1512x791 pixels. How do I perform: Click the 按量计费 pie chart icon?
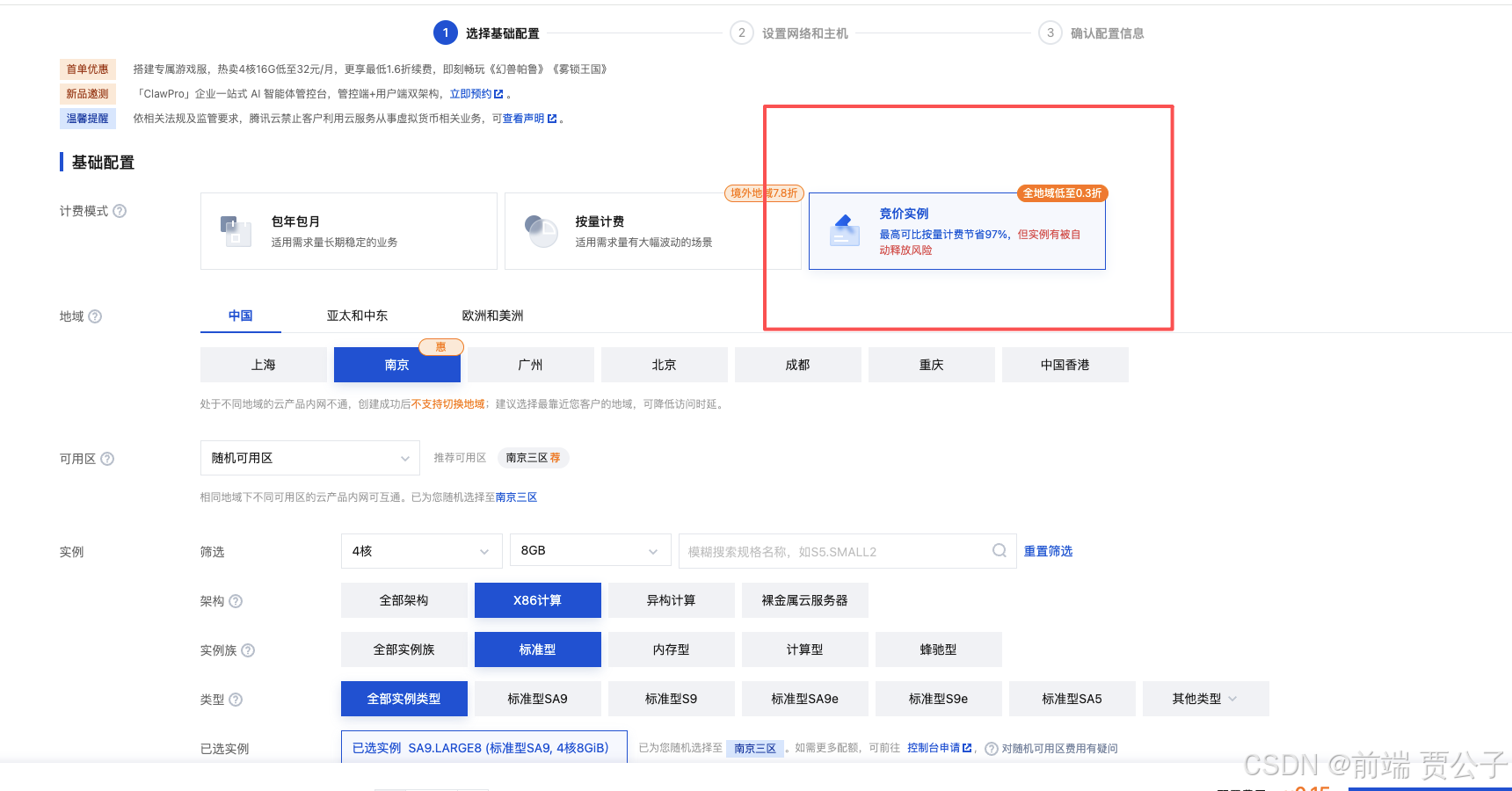click(x=542, y=231)
